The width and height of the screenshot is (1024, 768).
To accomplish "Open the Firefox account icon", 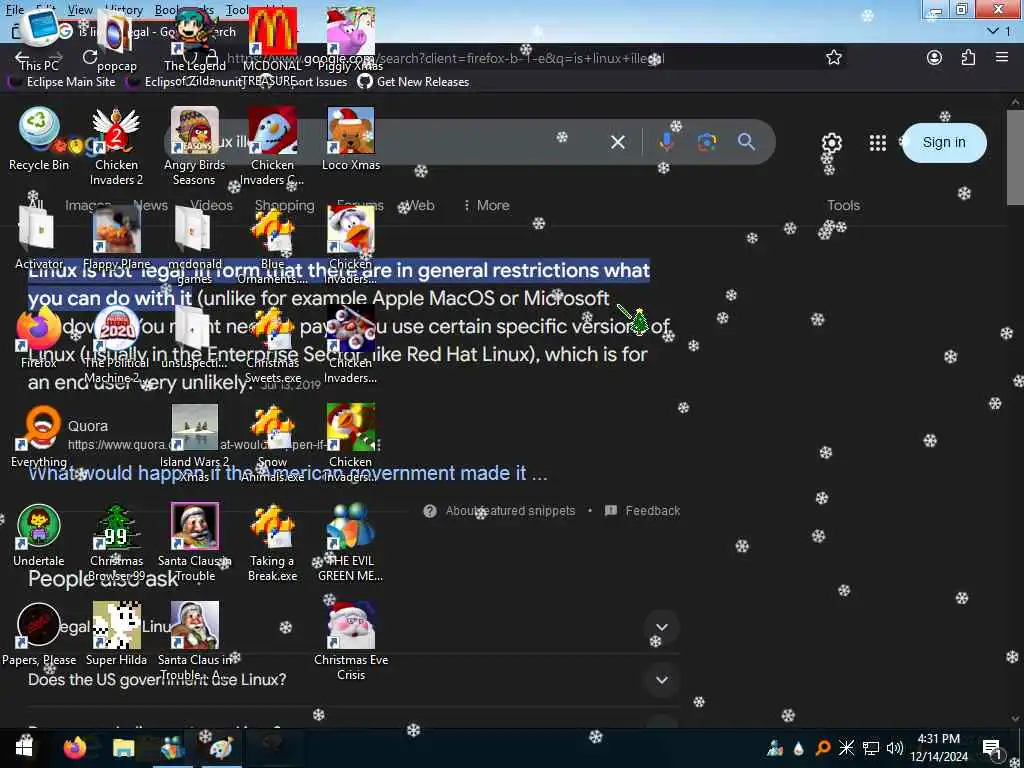I will click(x=935, y=57).
